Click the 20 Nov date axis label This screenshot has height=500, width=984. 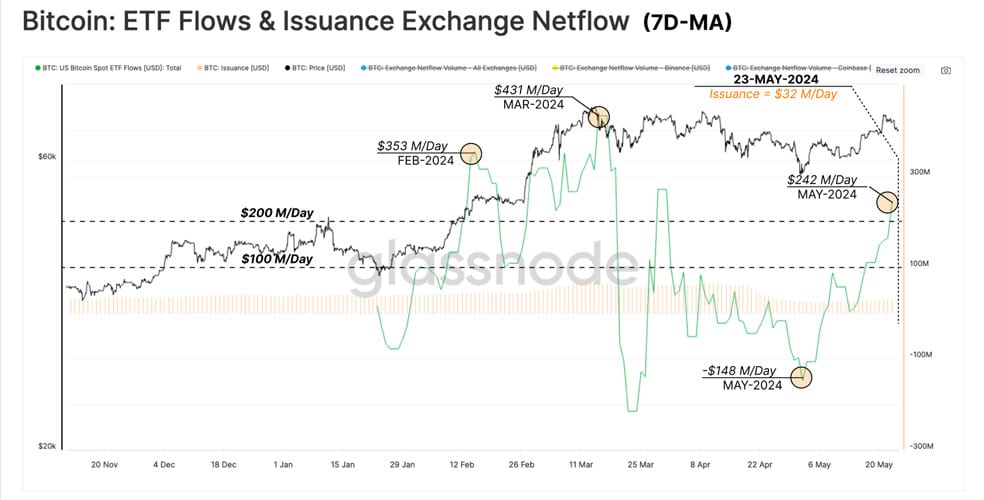coord(104,465)
